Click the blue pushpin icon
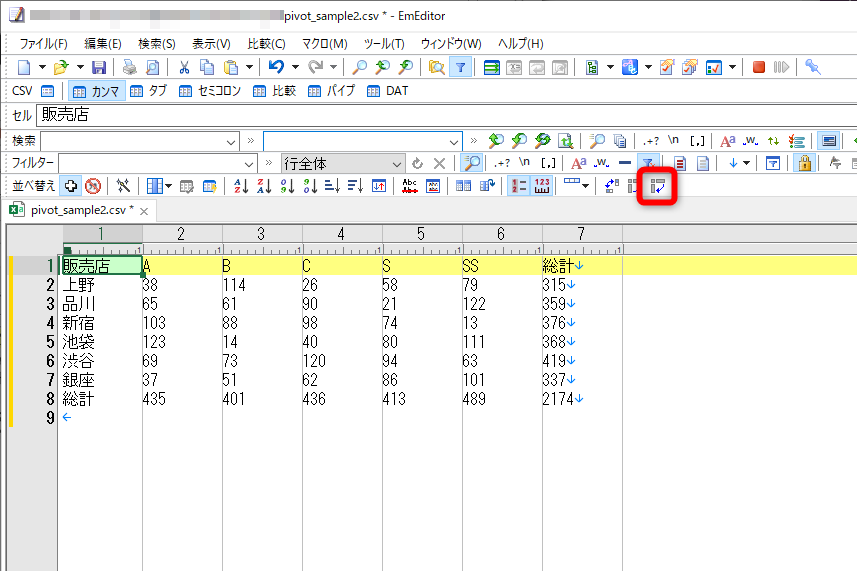 pos(813,67)
